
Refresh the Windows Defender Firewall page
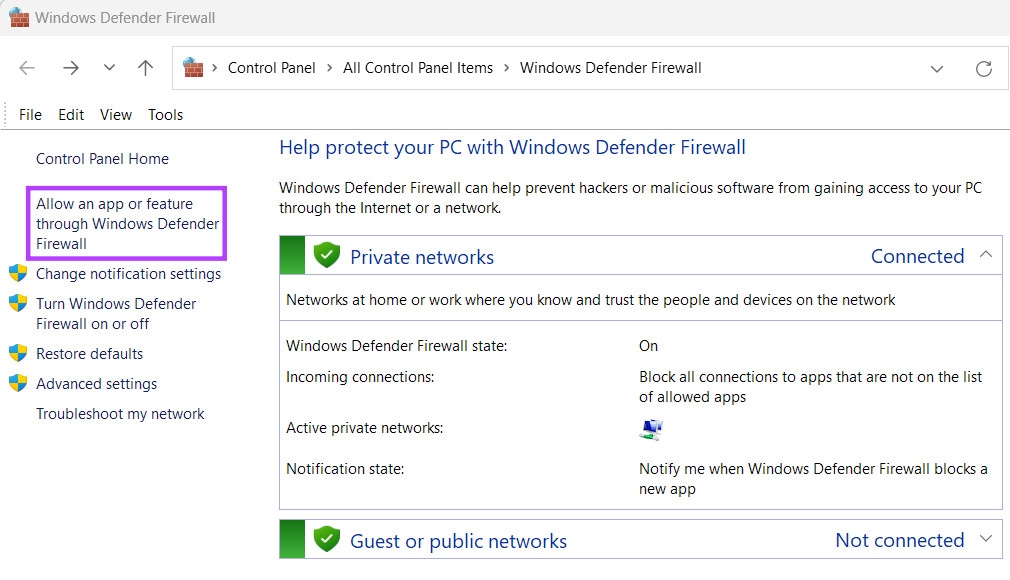coord(984,68)
